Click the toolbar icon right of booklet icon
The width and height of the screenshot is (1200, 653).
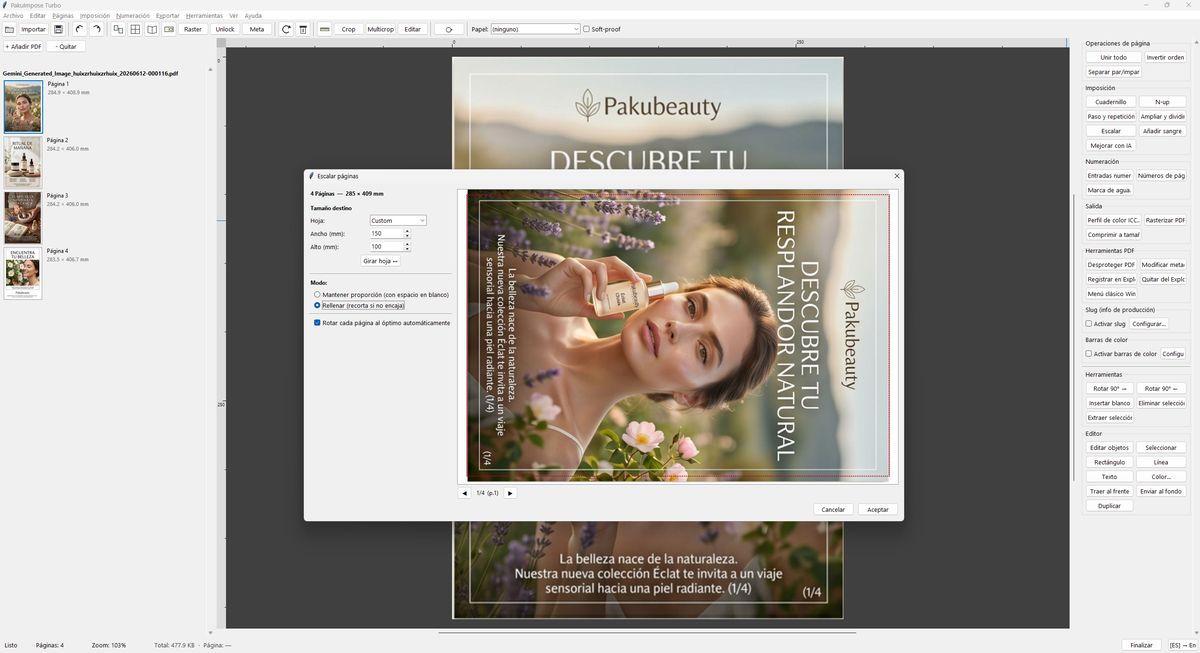(x=169, y=29)
